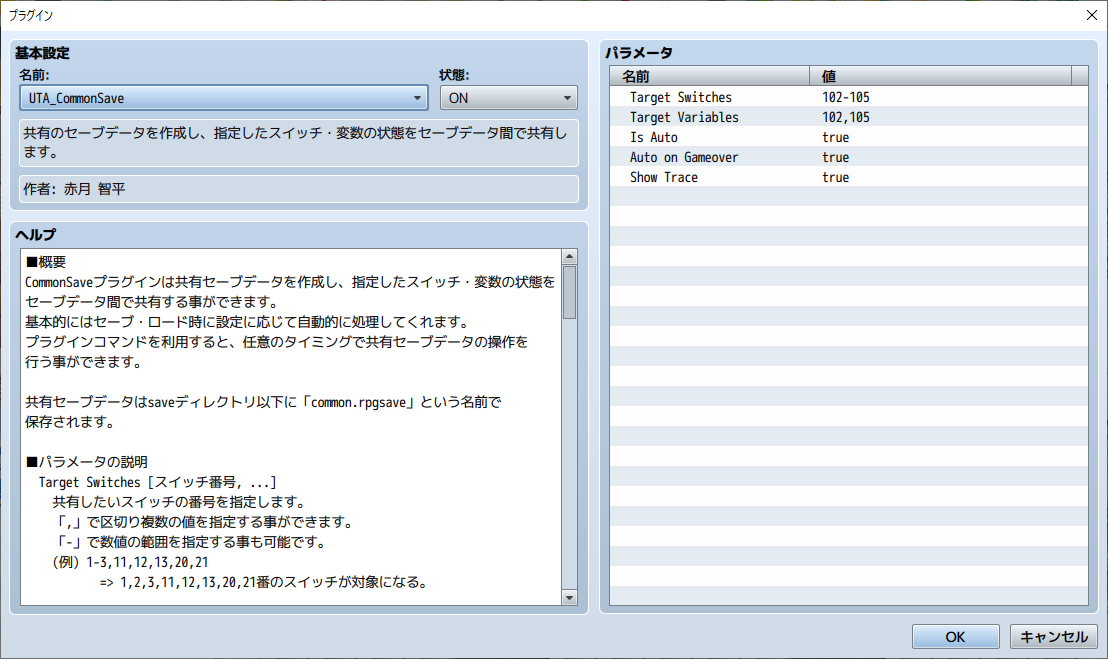
Task: Select the Target Variables parameter row
Action: [849, 117]
